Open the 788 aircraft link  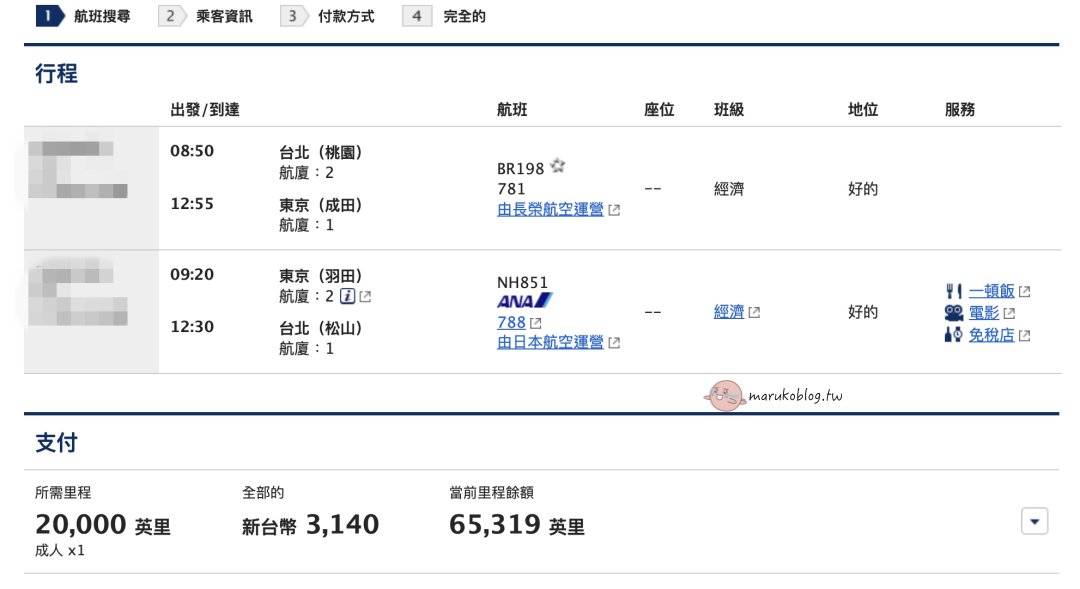(511, 322)
